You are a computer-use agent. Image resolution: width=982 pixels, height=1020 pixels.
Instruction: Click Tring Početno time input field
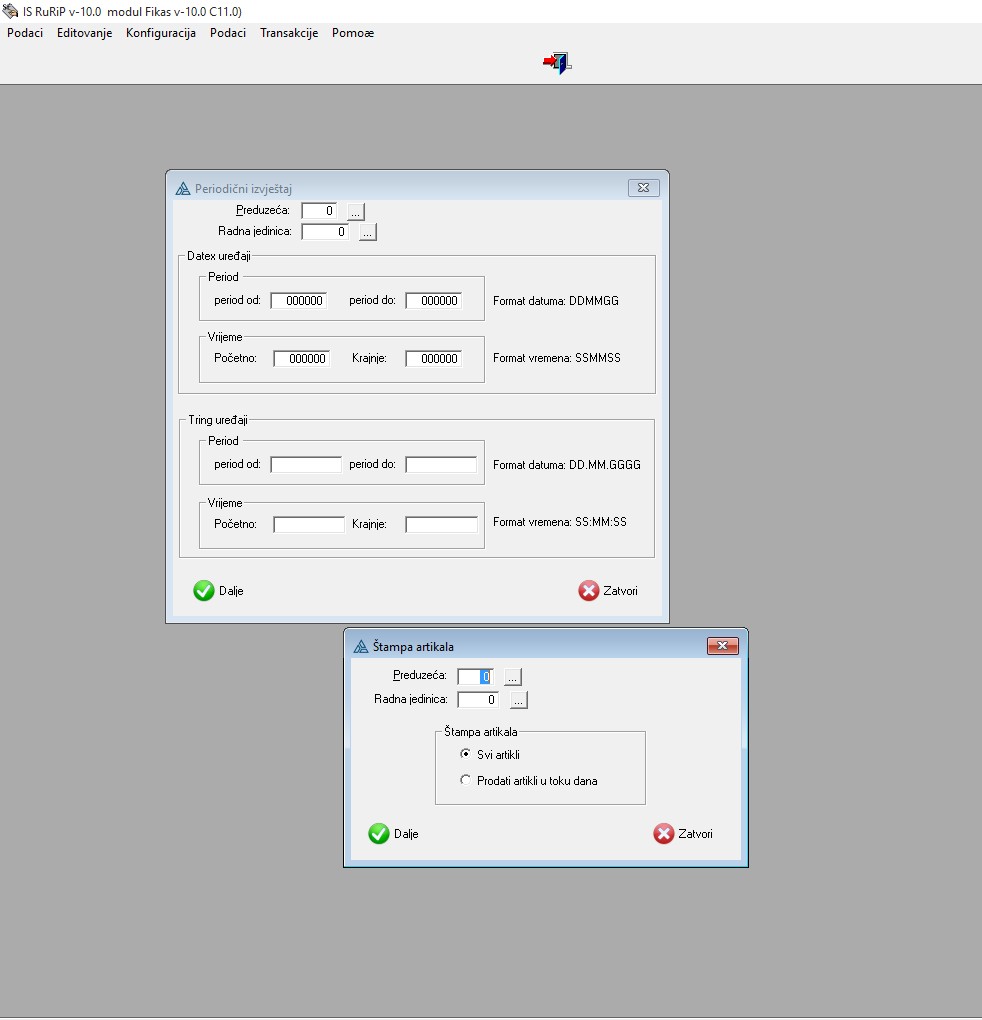(x=309, y=524)
